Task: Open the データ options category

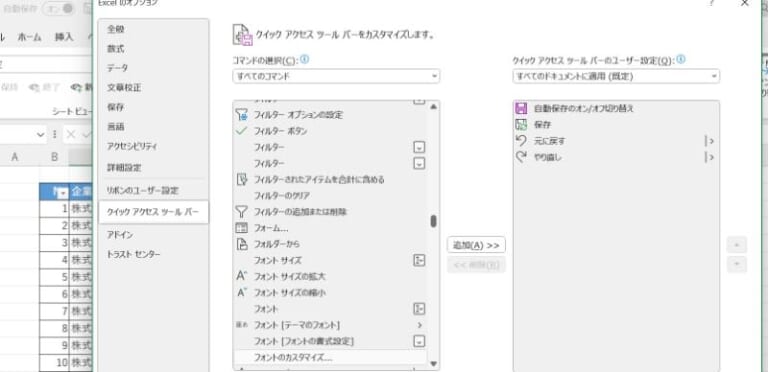Action: point(118,68)
